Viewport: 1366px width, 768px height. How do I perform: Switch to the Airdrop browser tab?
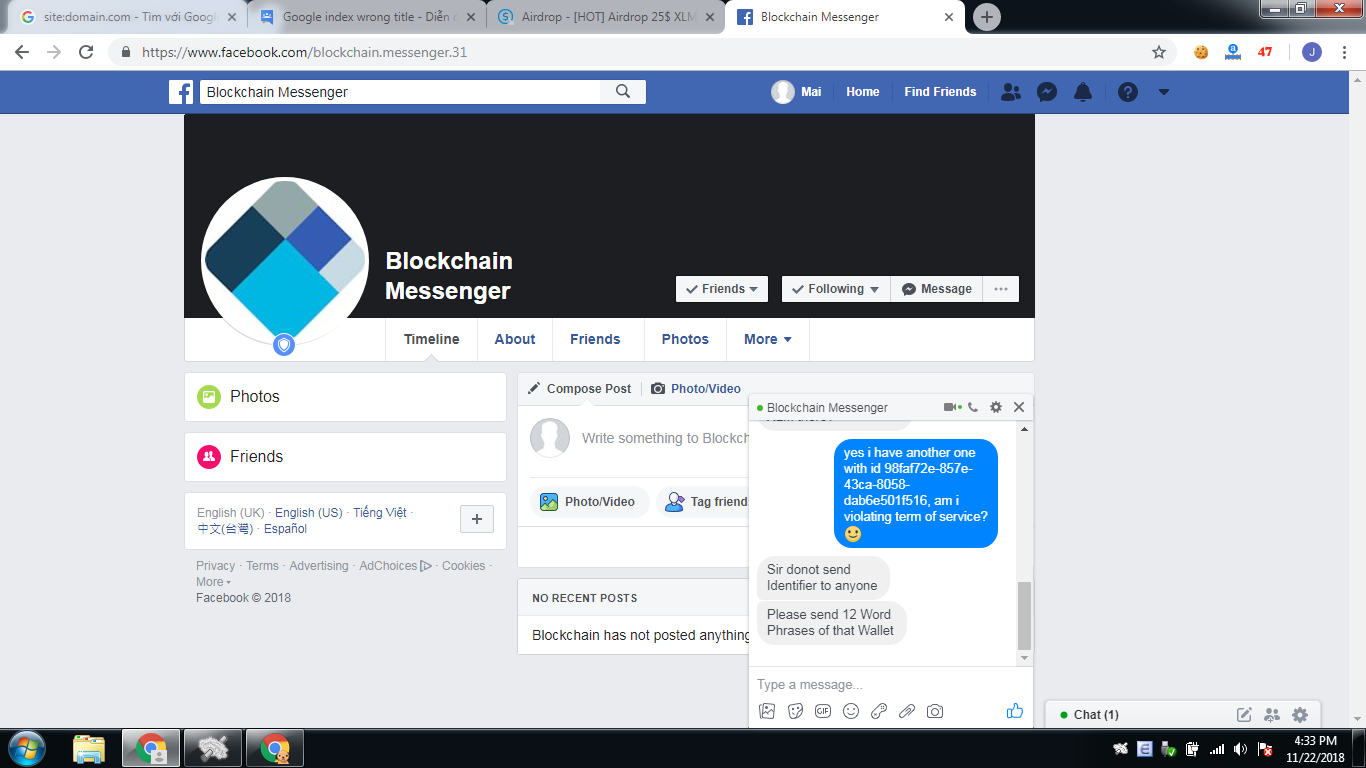(x=607, y=17)
